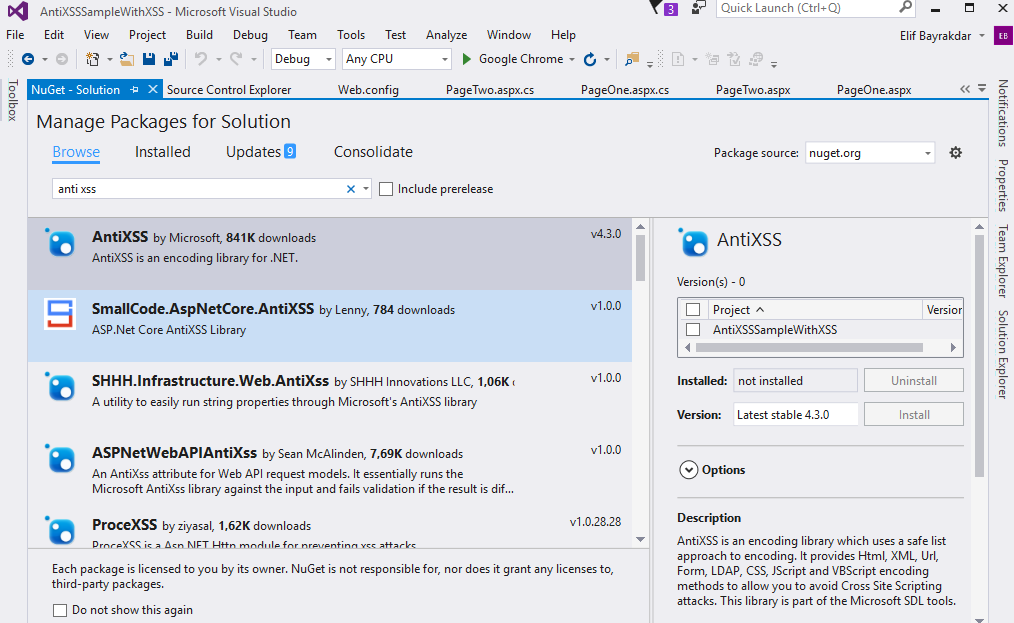Click the Install button

[x=914, y=415]
